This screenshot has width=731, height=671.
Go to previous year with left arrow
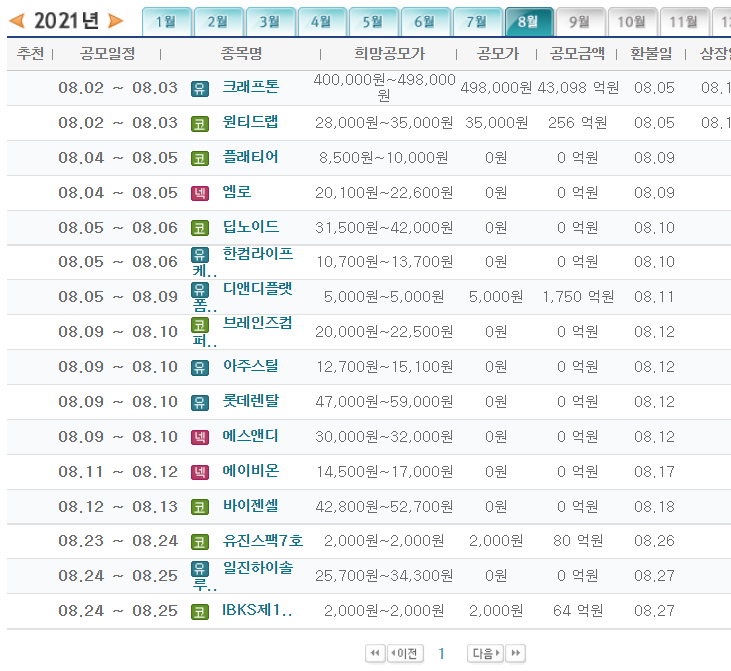[x=16, y=21]
